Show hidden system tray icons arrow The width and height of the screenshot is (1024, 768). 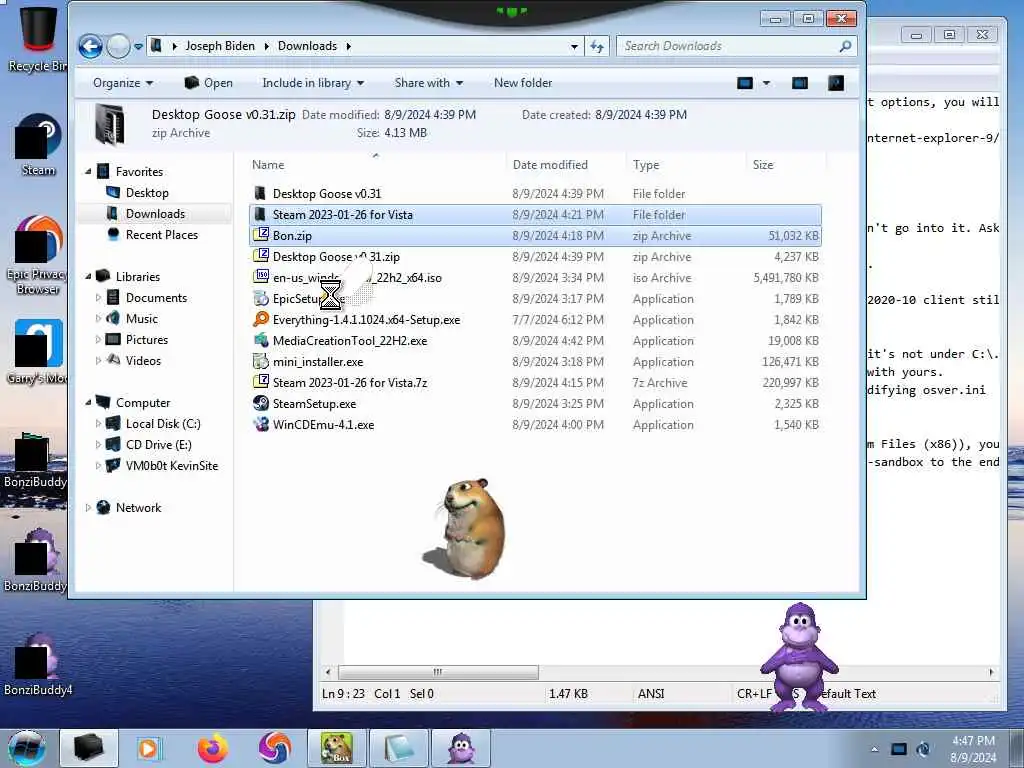pos(874,749)
